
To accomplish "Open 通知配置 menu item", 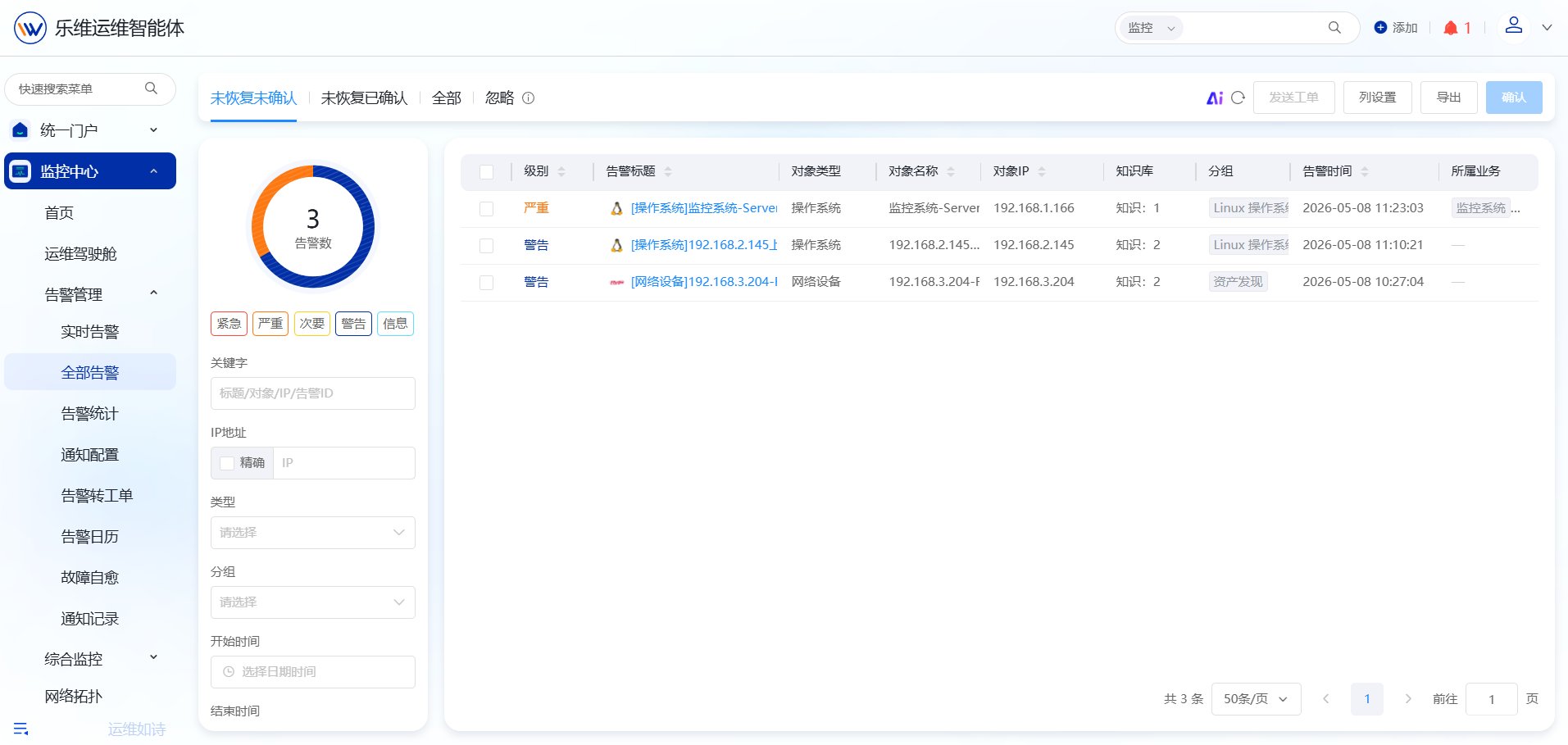I will (x=90, y=455).
